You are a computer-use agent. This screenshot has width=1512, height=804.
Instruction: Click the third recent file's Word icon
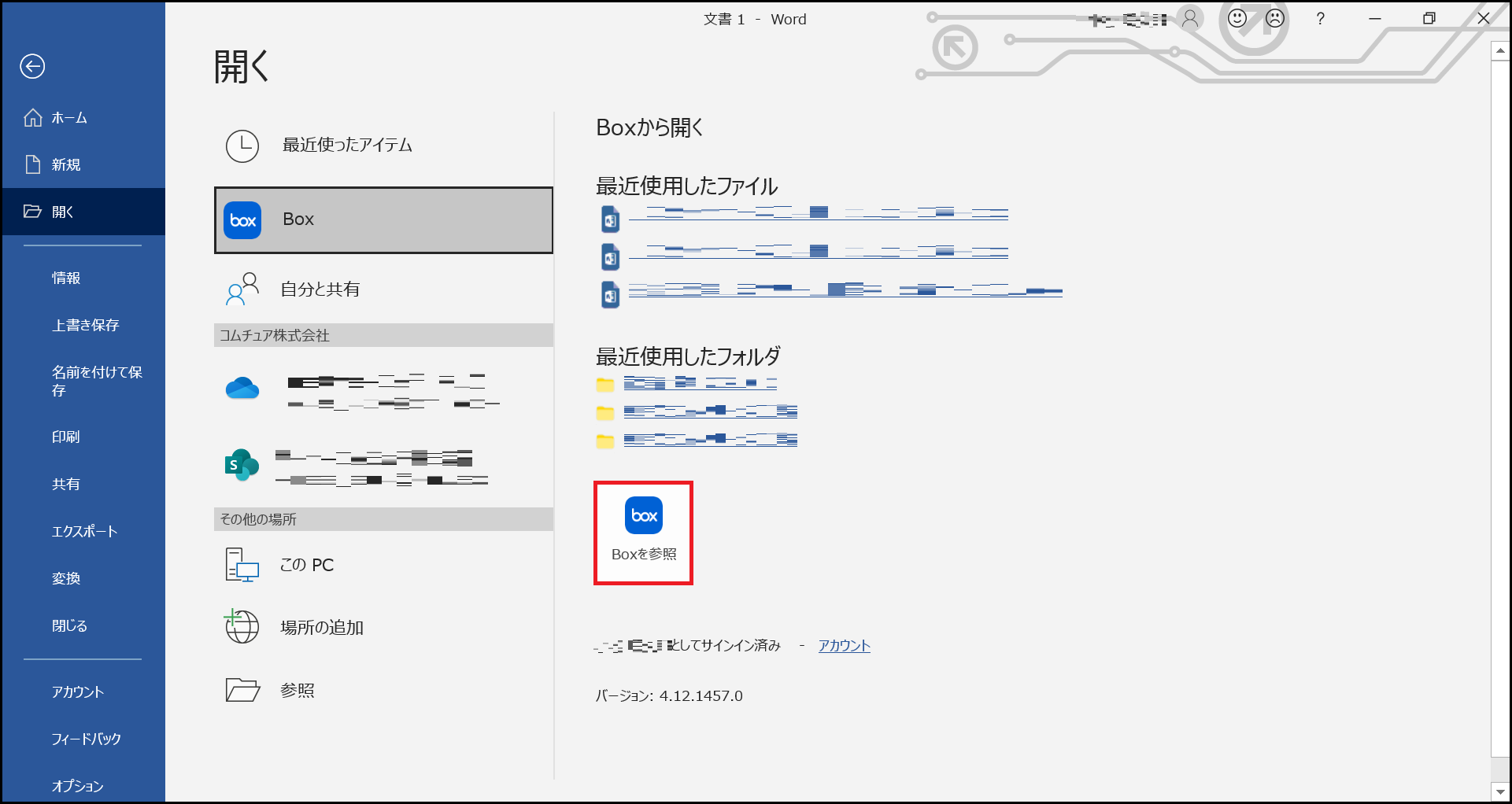(x=611, y=295)
